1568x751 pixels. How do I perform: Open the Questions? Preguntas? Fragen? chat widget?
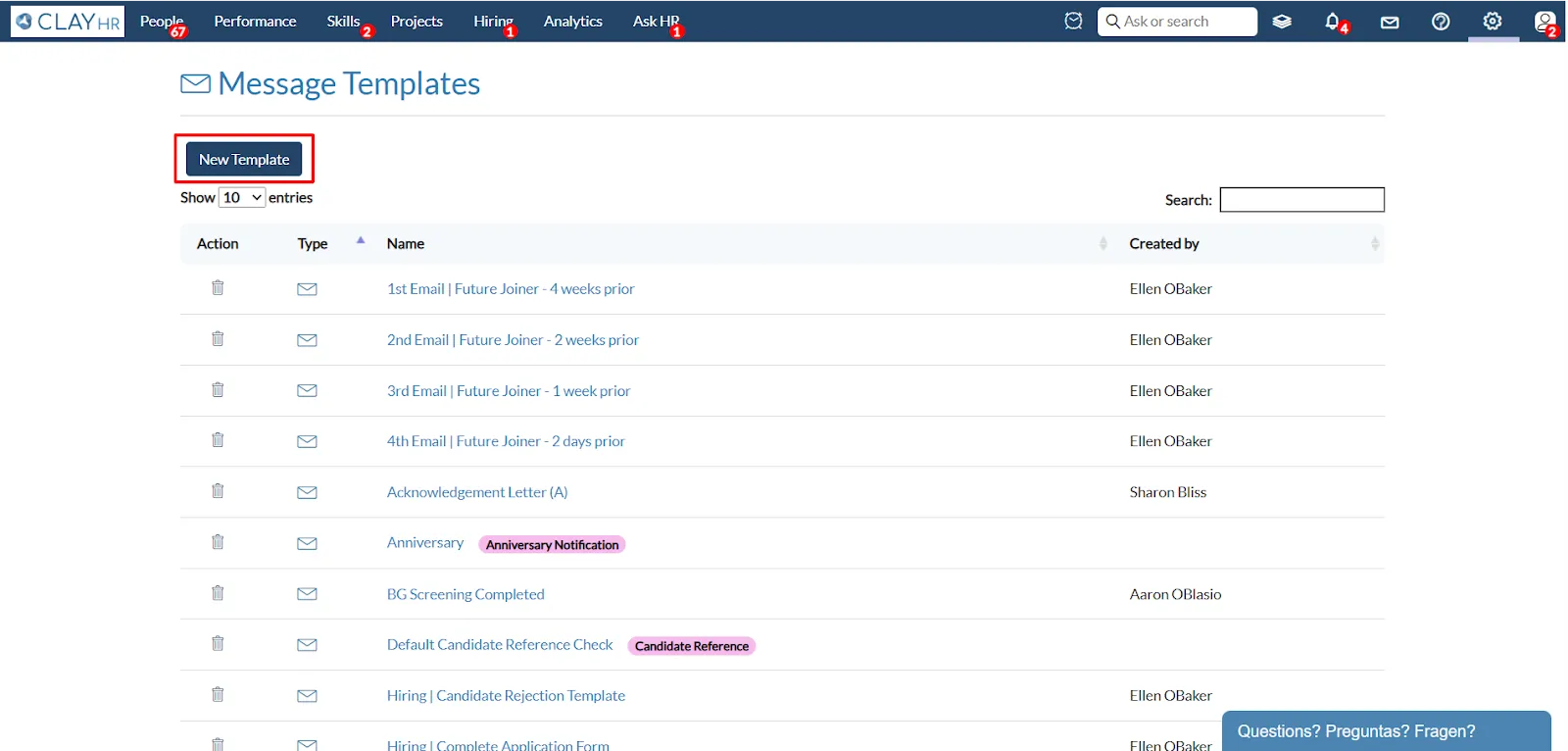(1386, 731)
